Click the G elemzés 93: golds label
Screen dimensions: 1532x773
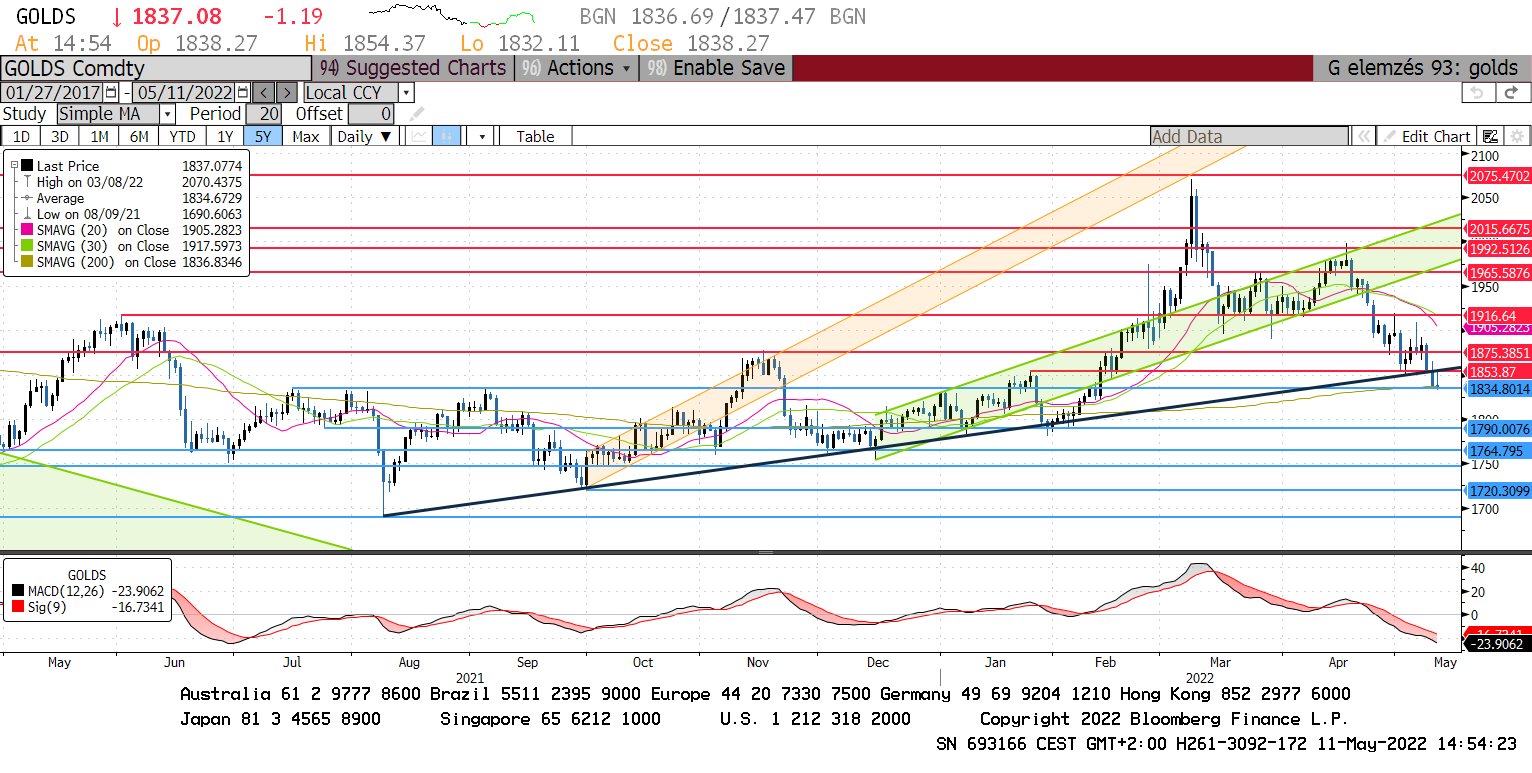click(x=1422, y=68)
